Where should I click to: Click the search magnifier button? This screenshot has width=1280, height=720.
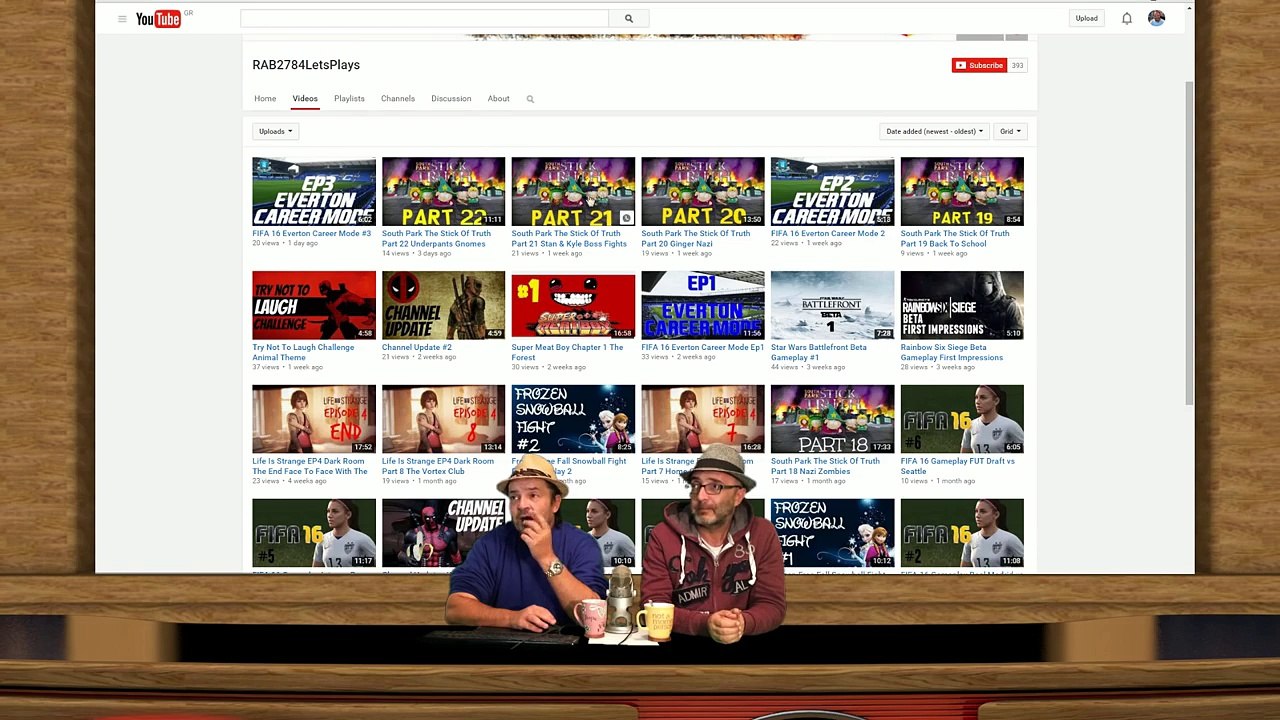[629, 18]
